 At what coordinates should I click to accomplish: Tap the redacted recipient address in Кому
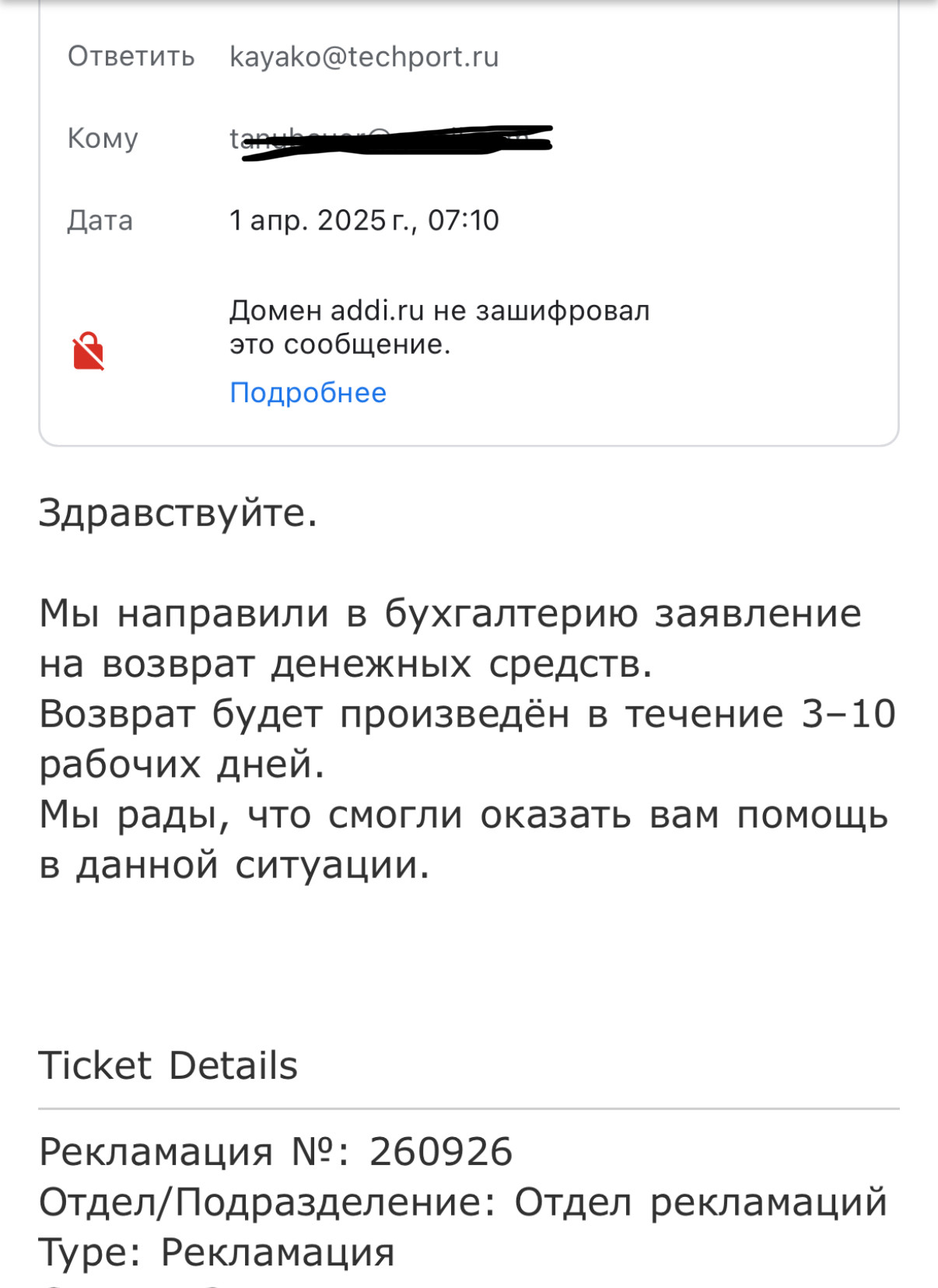click(x=391, y=140)
